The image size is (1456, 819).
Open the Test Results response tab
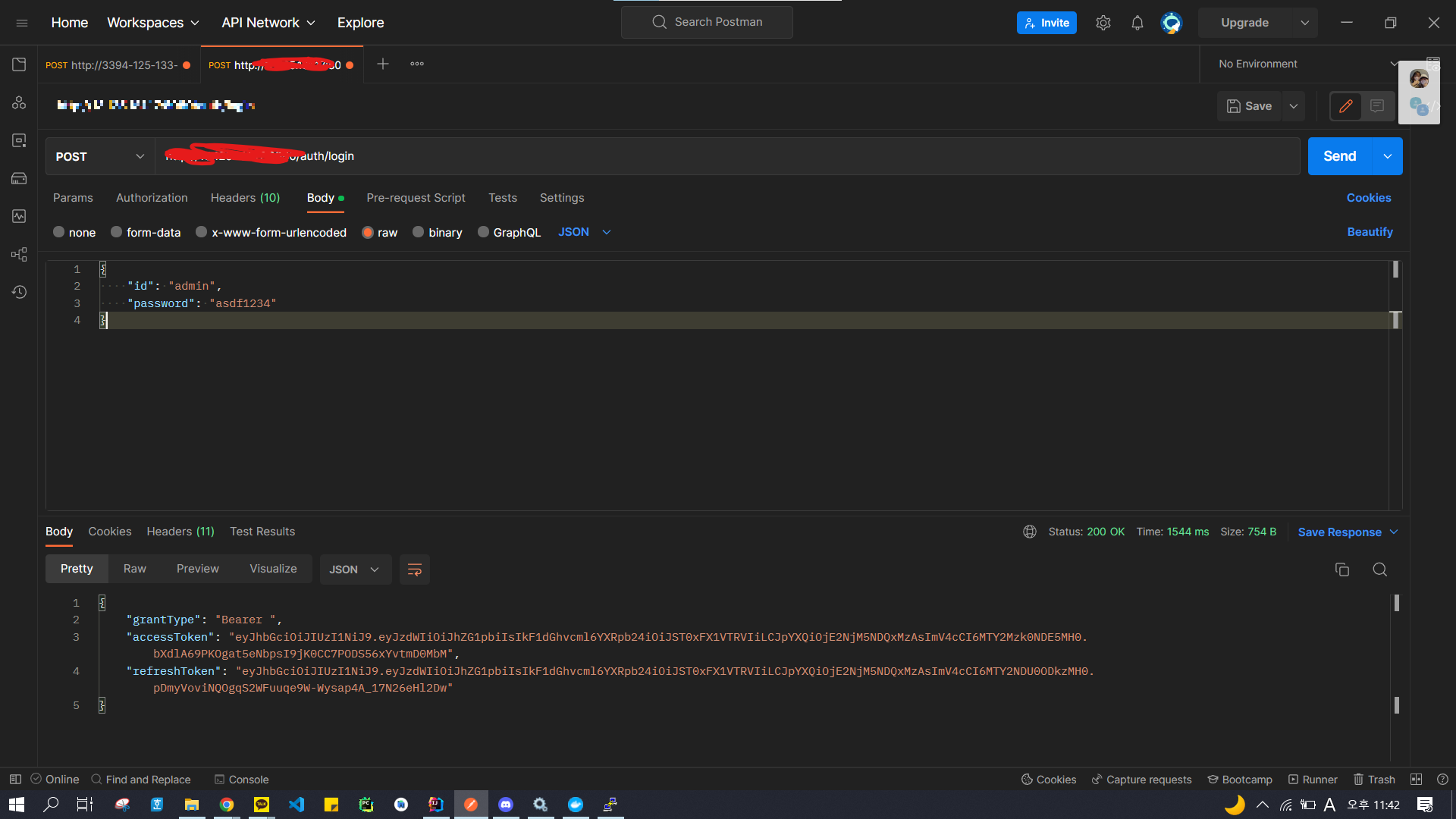point(262,532)
